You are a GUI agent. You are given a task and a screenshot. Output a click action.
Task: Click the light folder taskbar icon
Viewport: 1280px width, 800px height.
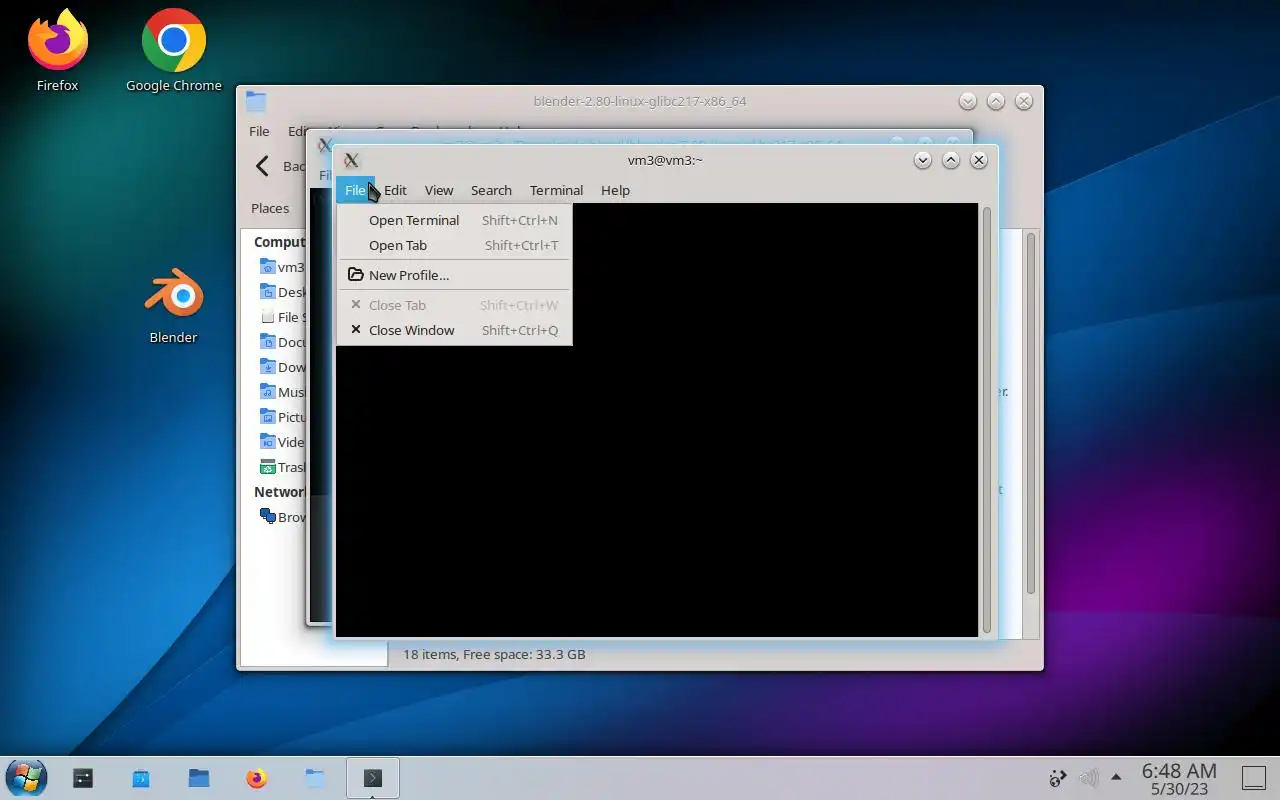click(x=315, y=777)
